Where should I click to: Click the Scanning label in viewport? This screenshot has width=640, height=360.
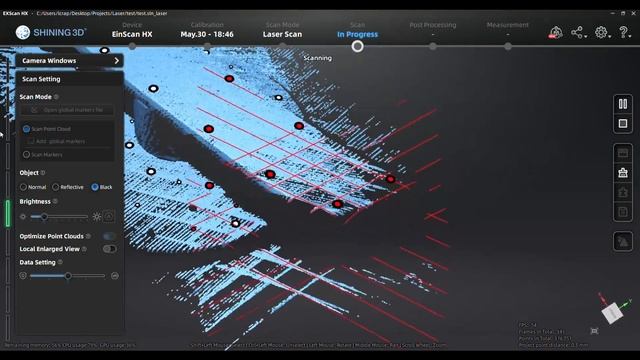click(318, 58)
